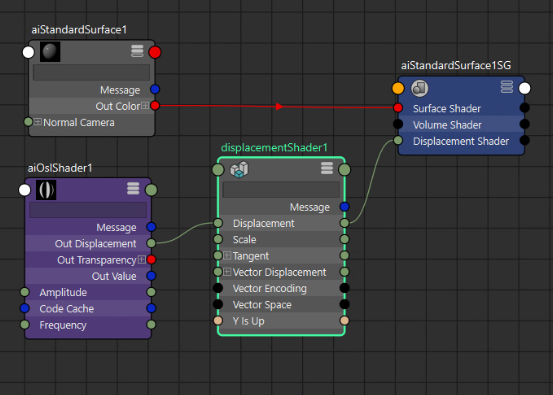The image size is (553, 395).
Task: Click the Volume Shader input port
Action: click(x=398, y=124)
